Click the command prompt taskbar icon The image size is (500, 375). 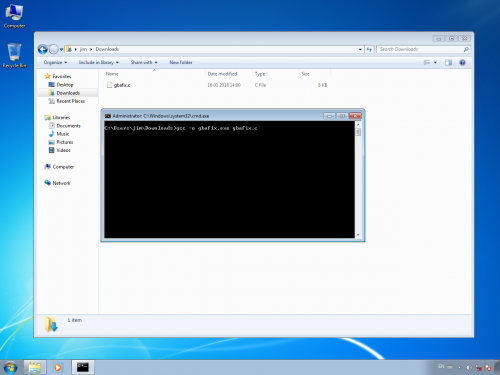(x=83, y=367)
